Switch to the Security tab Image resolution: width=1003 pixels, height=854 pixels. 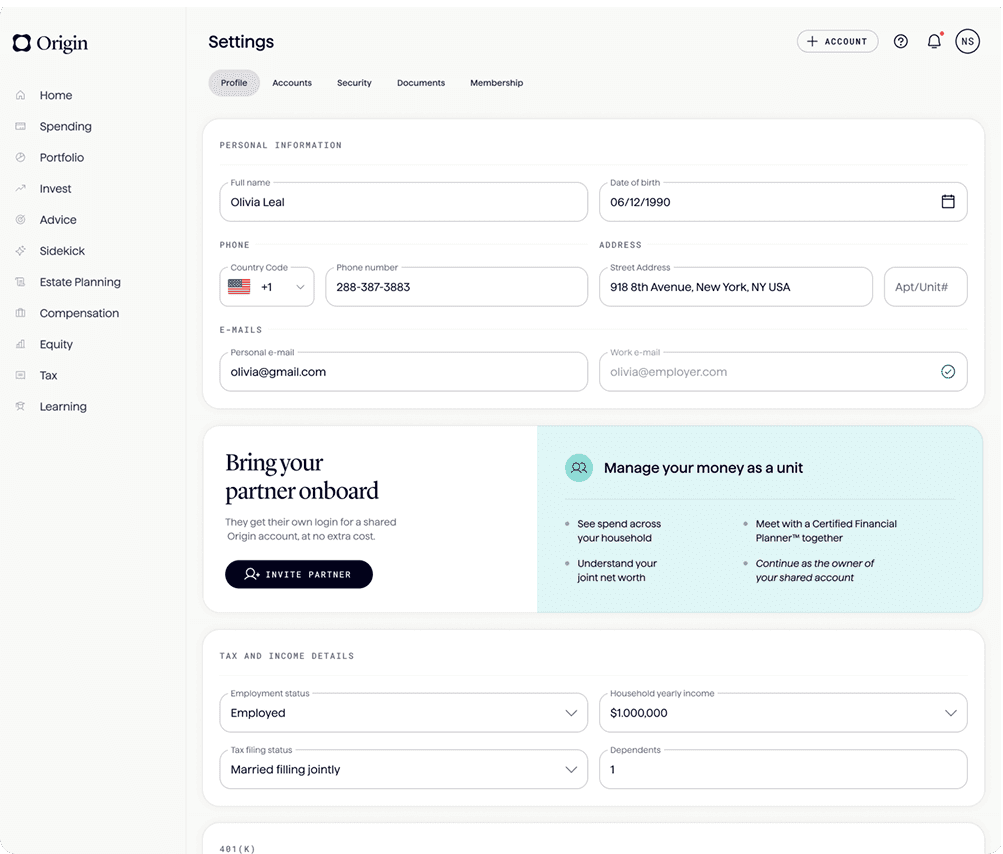coord(354,83)
